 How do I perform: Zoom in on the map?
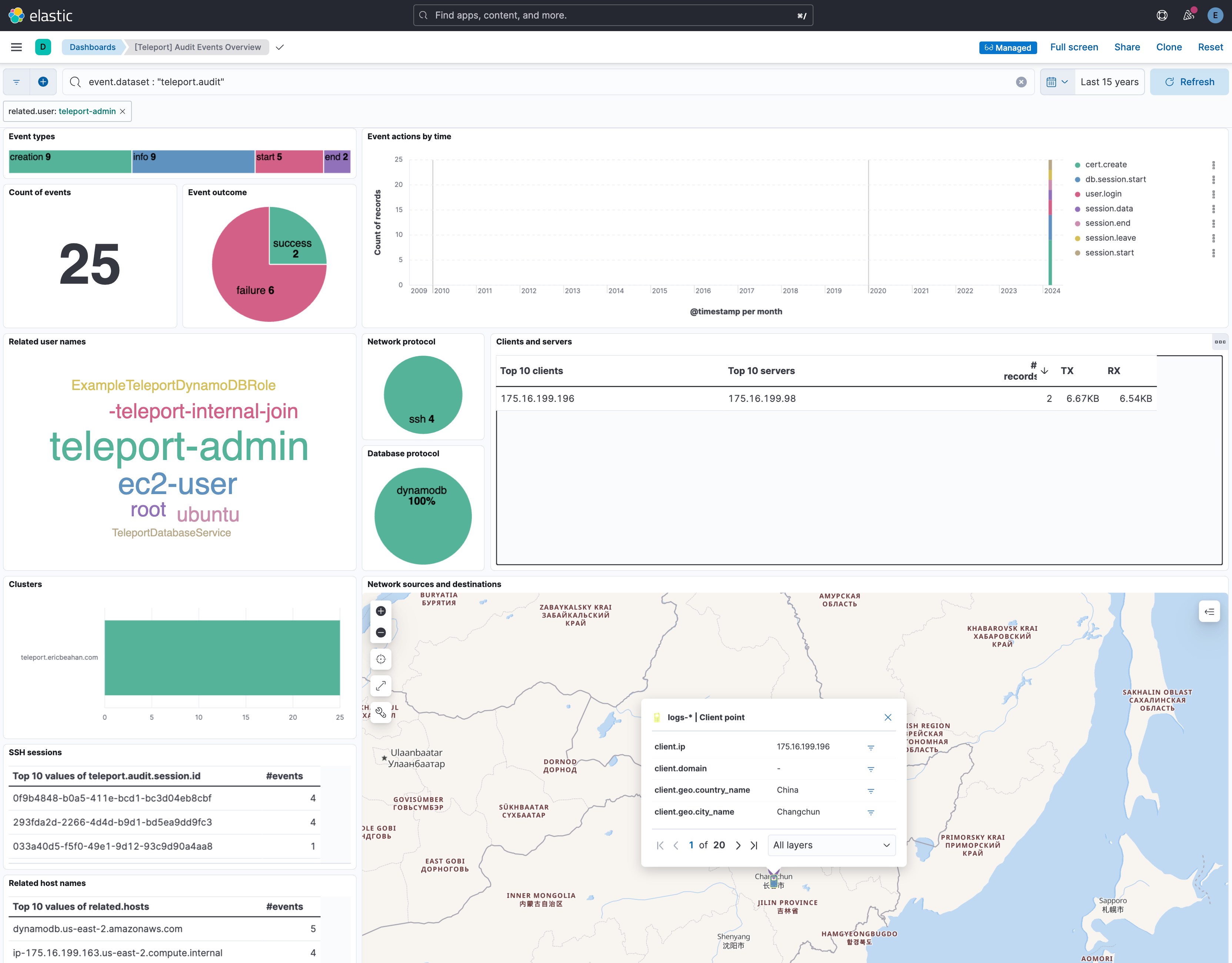[x=381, y=611]
